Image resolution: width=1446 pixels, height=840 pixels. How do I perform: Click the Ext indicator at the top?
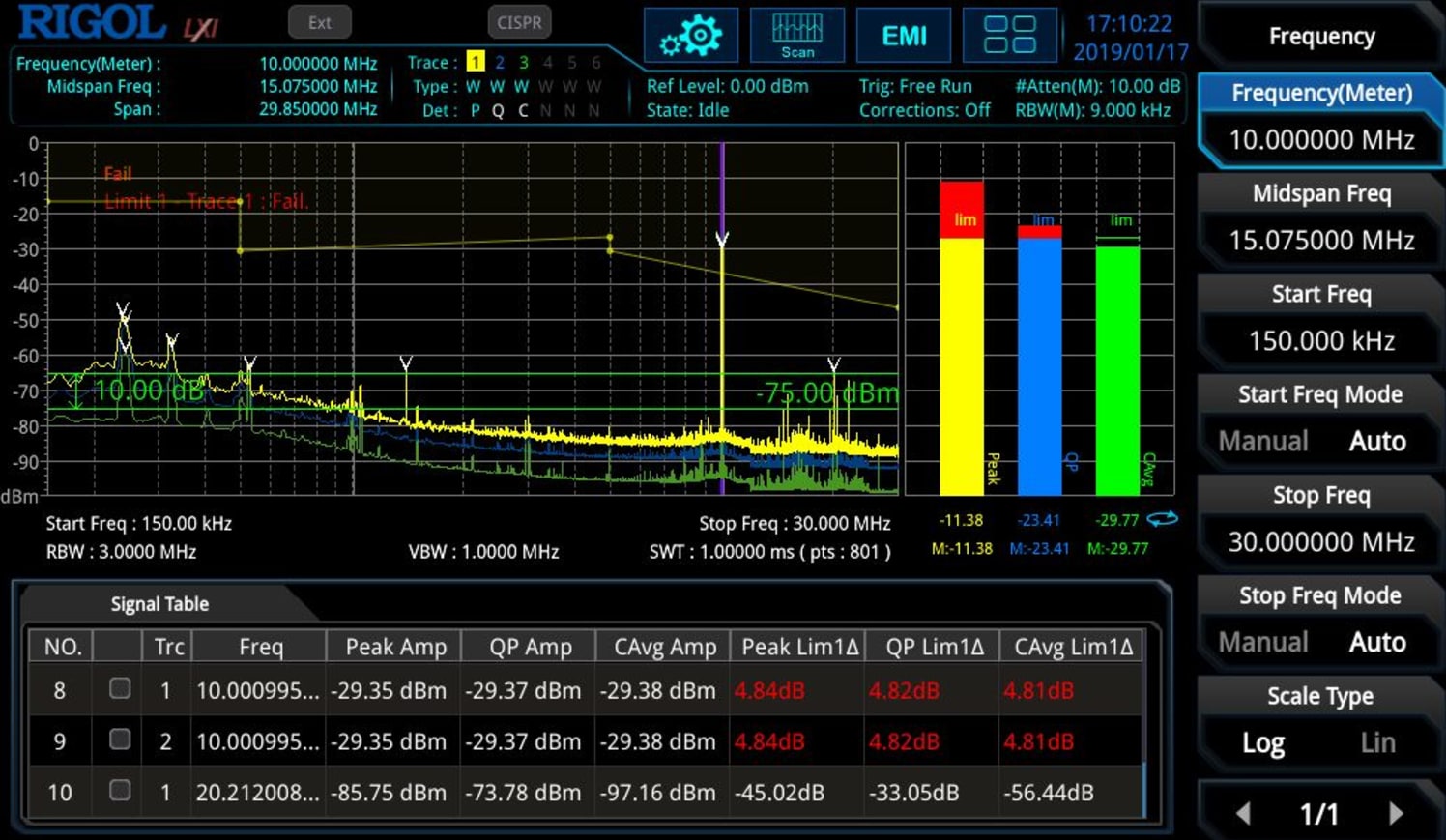click(x=319, y=22)
